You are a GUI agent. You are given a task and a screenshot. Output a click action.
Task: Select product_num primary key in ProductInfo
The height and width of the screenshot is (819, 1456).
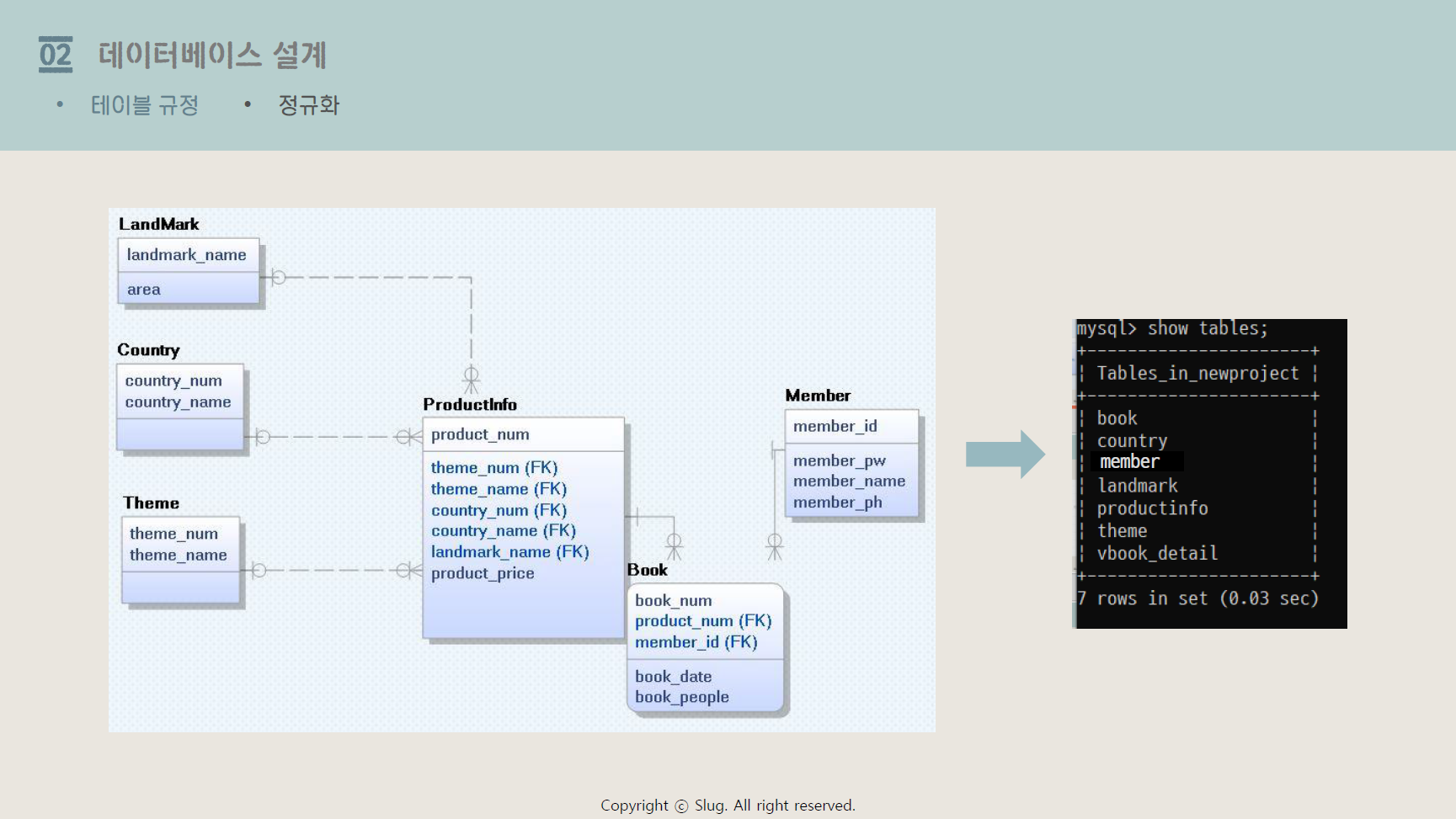(x=481, y=434)
